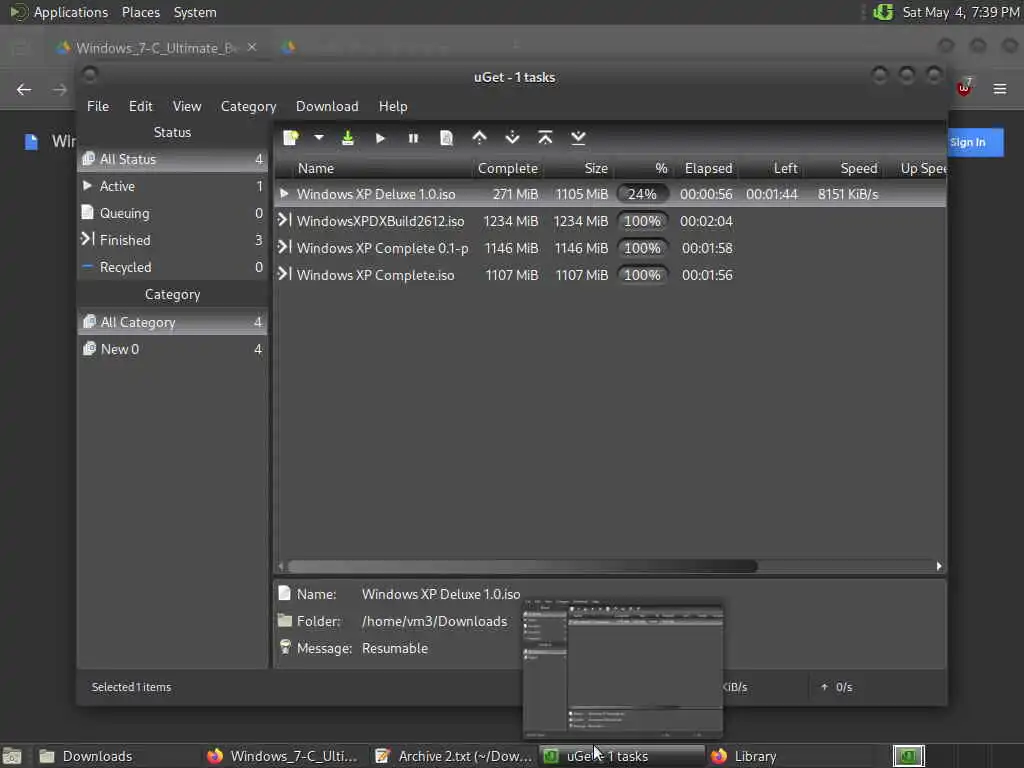Open the Download menu in uGet
Viewport: 1024px width, 768px height.
click(327, 106)
